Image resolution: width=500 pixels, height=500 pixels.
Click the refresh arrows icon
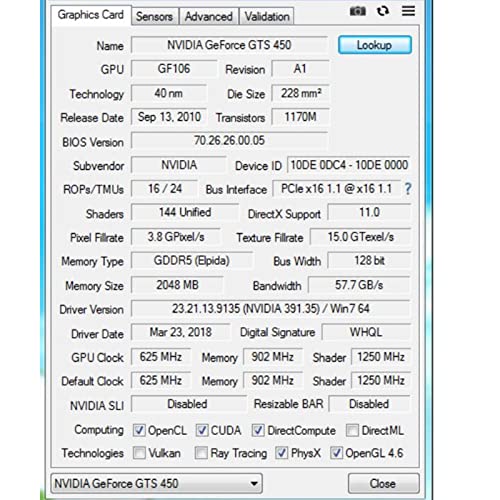click(383, 11)
